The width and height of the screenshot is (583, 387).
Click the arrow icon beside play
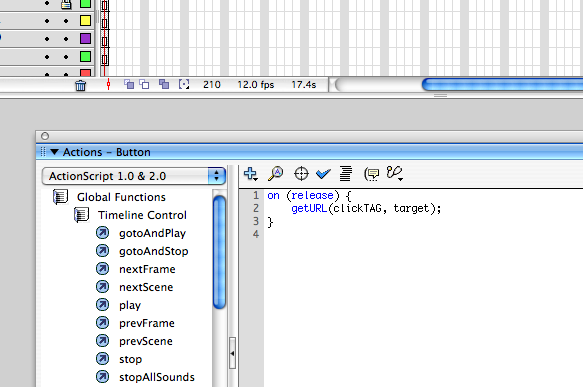coord(103,305)
